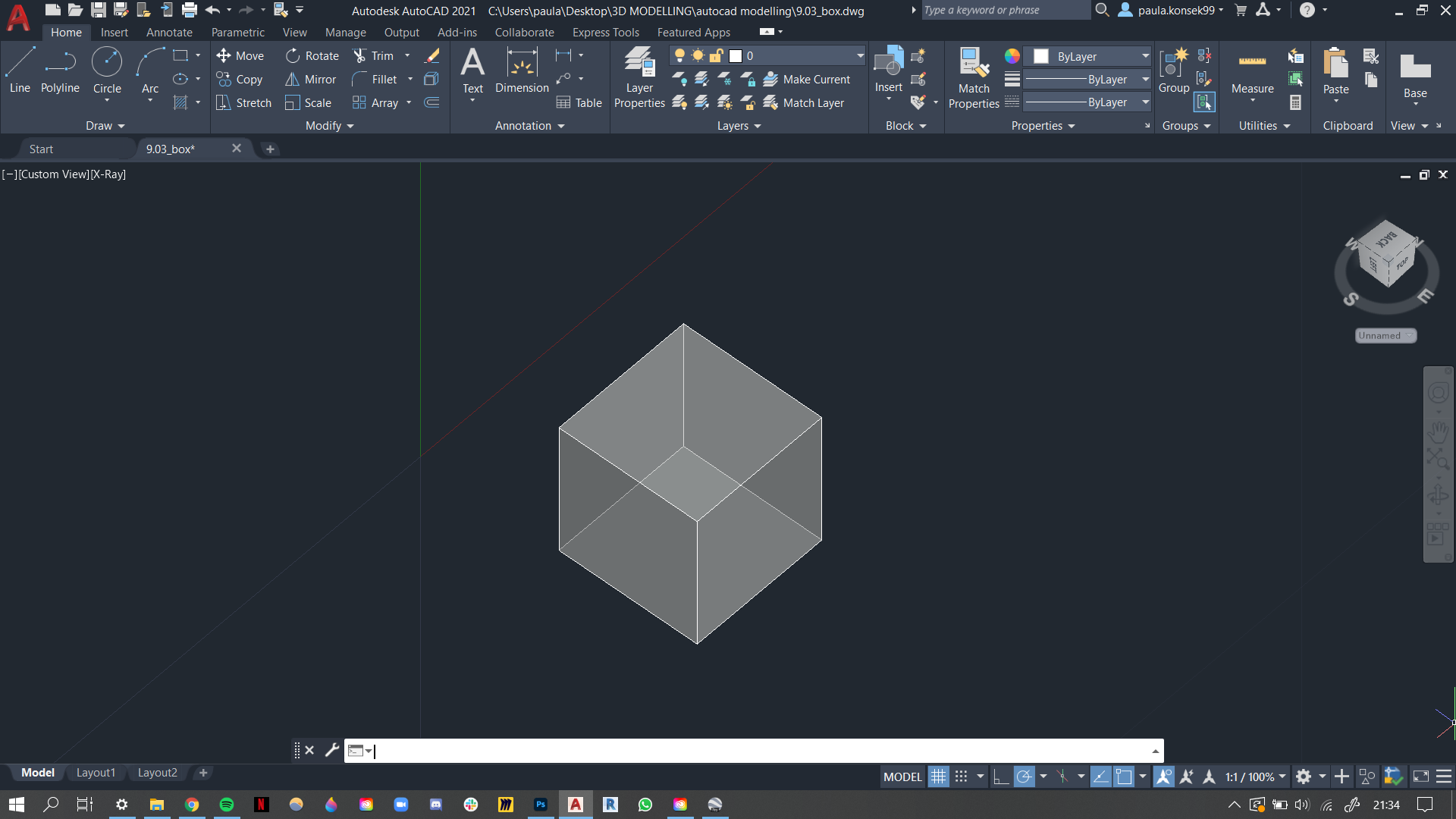This screenshot has width=1456, height=819.
Task: Click the object color wheel icon
Action: [1012, 56]
